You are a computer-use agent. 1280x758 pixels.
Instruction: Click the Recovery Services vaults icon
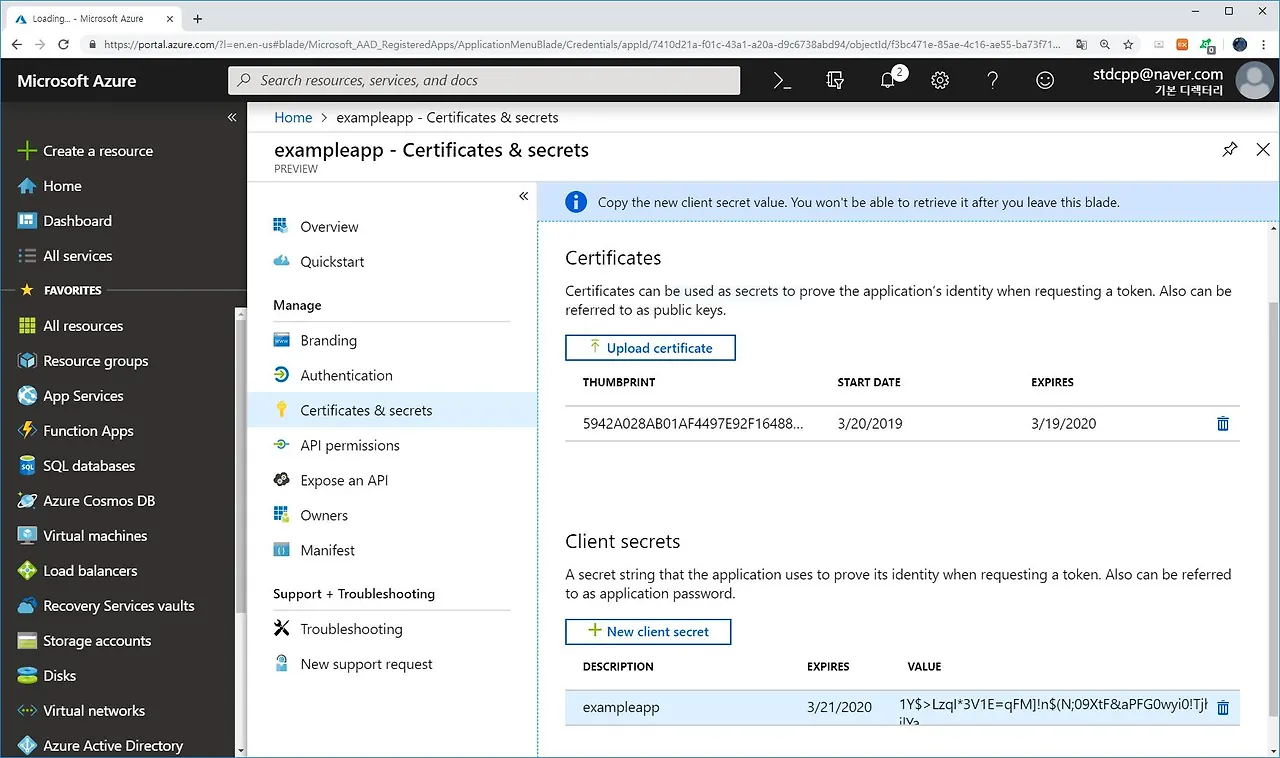pyautogui.click(x=27, y=606)
